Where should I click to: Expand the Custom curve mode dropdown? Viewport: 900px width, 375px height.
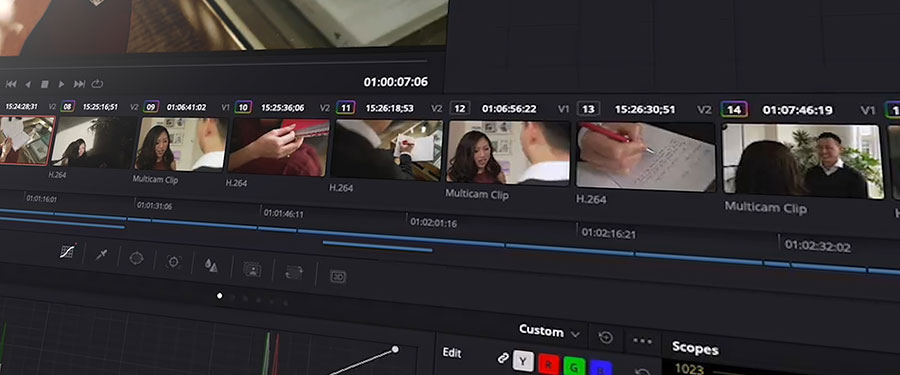pyautogui.click(x=549, y=331)
